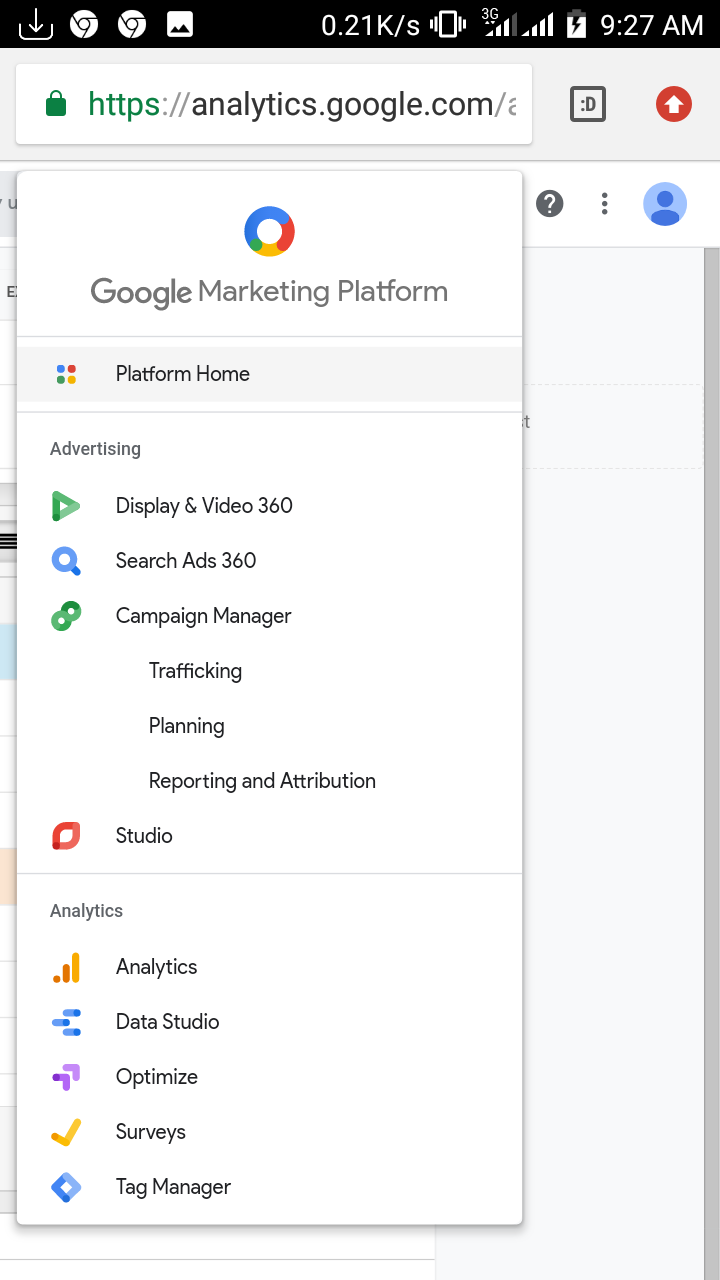Choose Search Ads 360 label

(186, 561)
